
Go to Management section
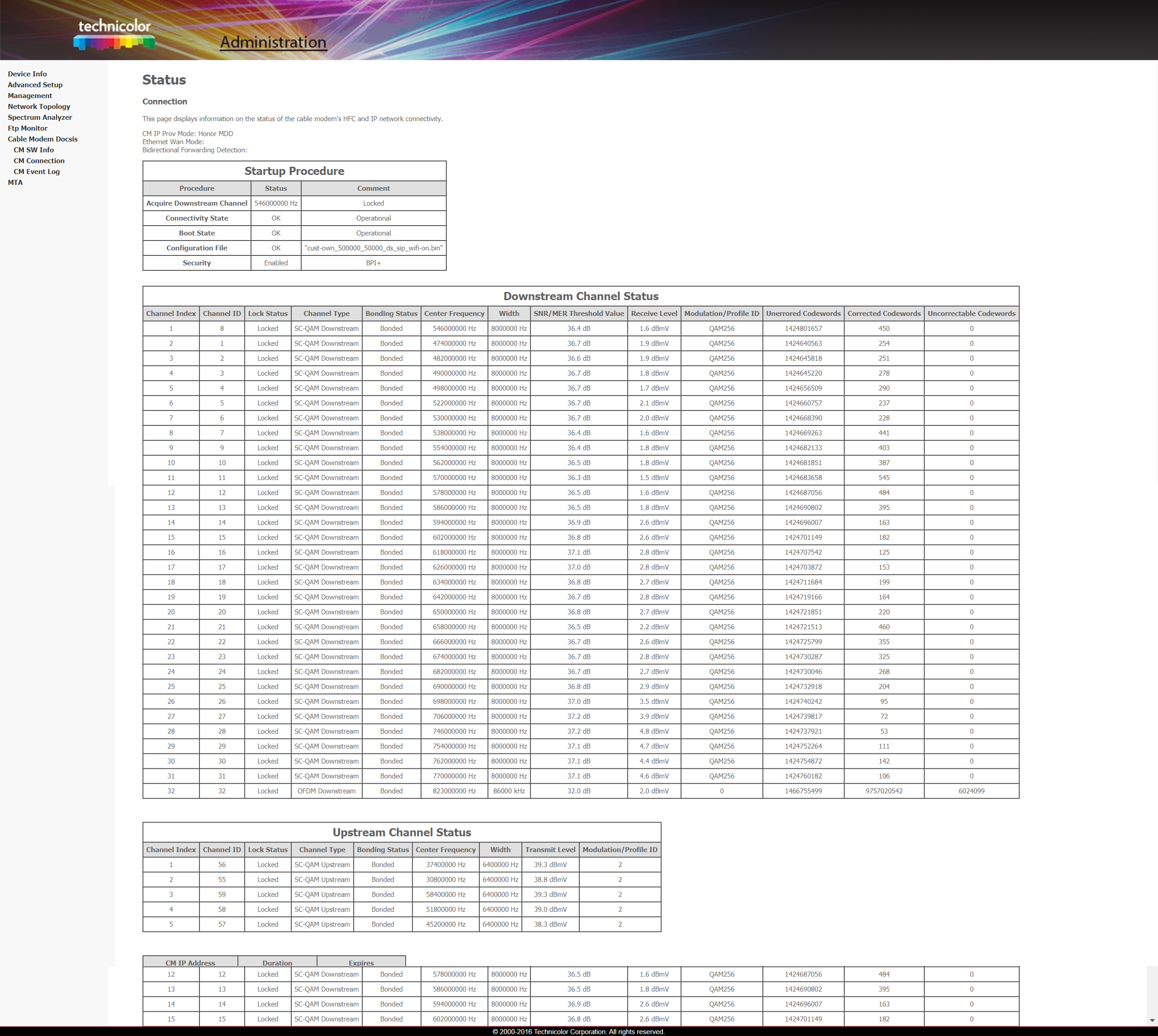click(29, 96)
